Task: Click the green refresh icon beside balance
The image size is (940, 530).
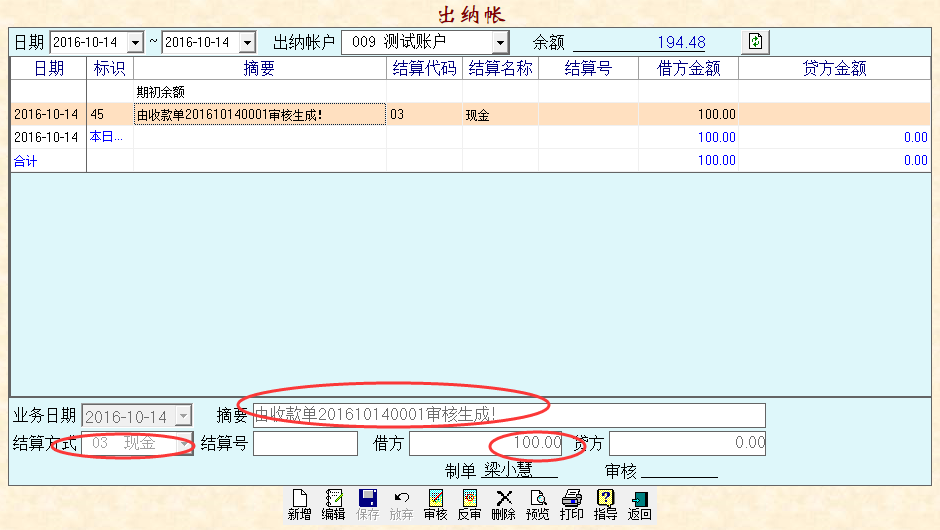Action: (x=755, y=42)
